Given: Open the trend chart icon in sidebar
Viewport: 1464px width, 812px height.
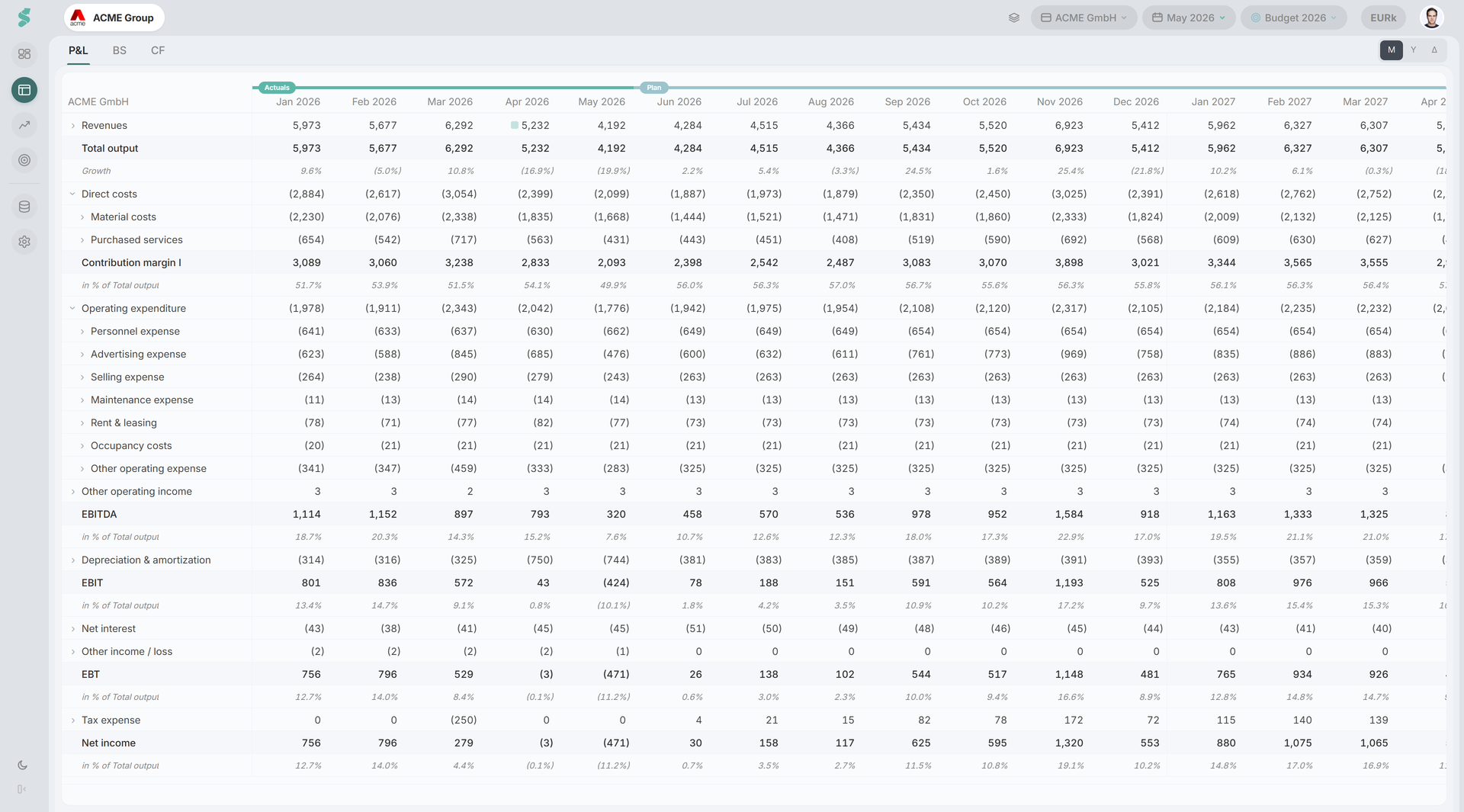Looking at the screenshot, I should coord(24,125).
